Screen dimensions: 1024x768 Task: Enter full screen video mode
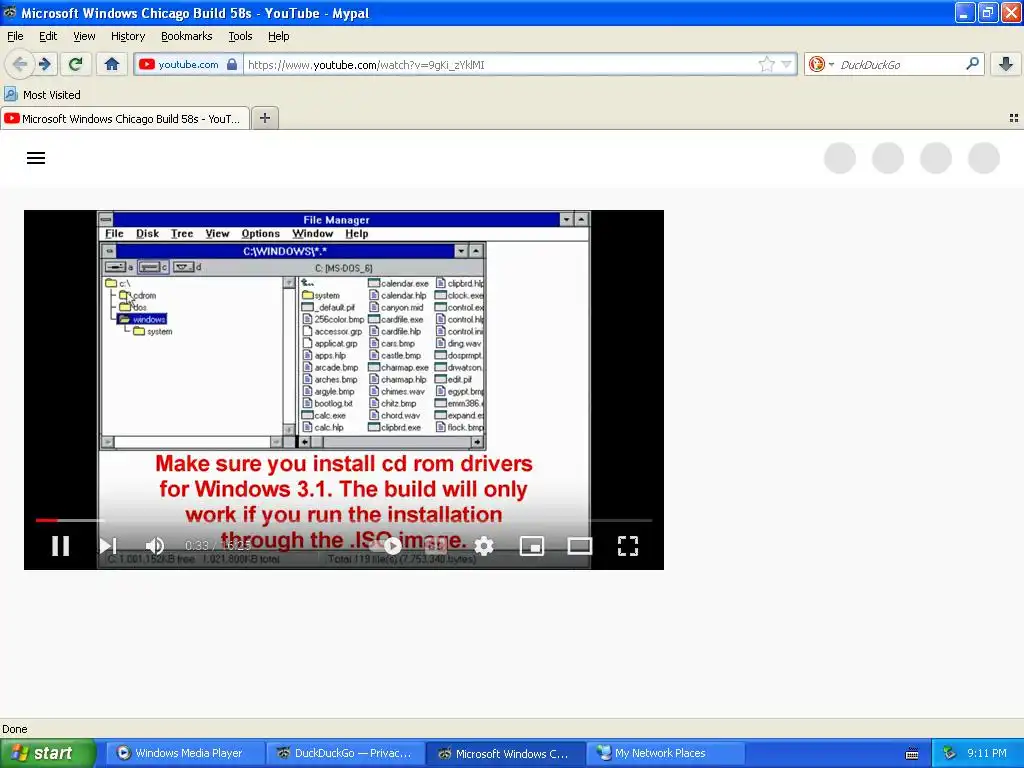click(x=628, y=545)
